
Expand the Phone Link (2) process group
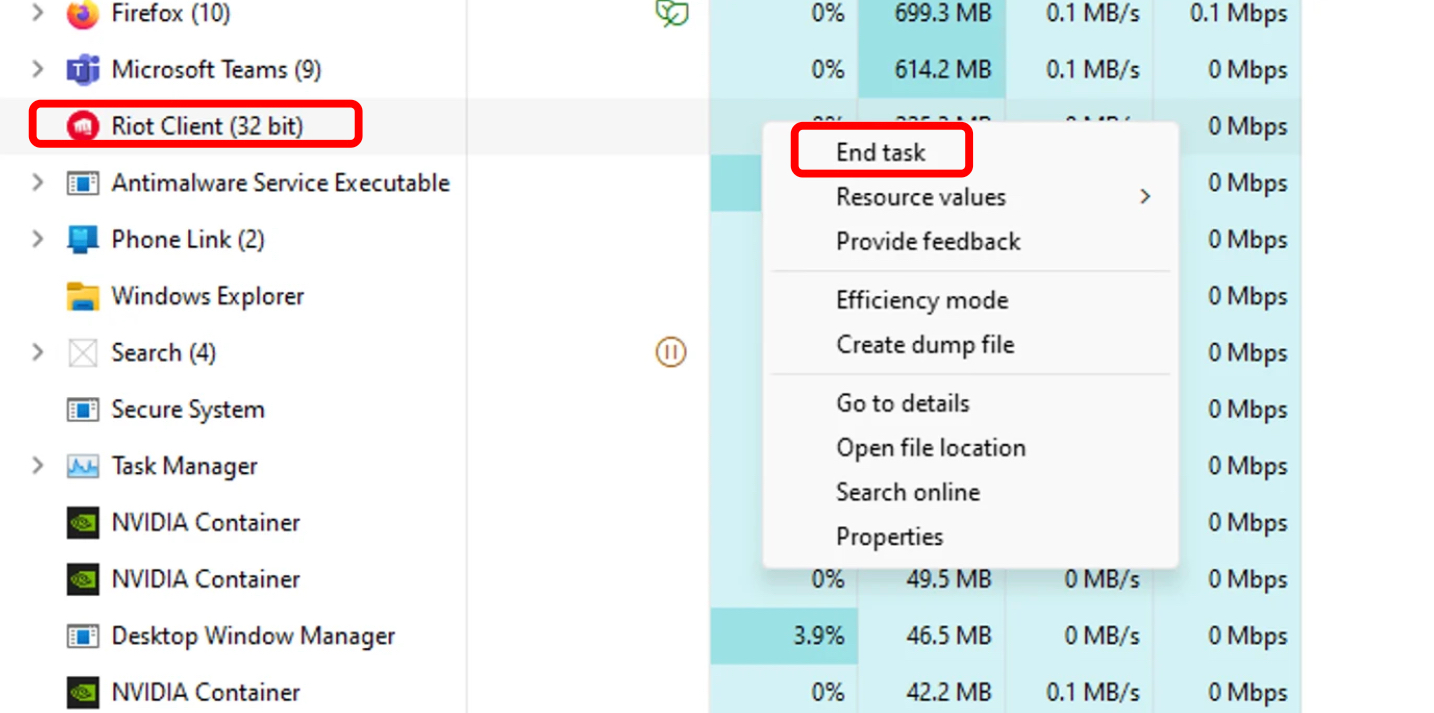click(x=38, y=239)
